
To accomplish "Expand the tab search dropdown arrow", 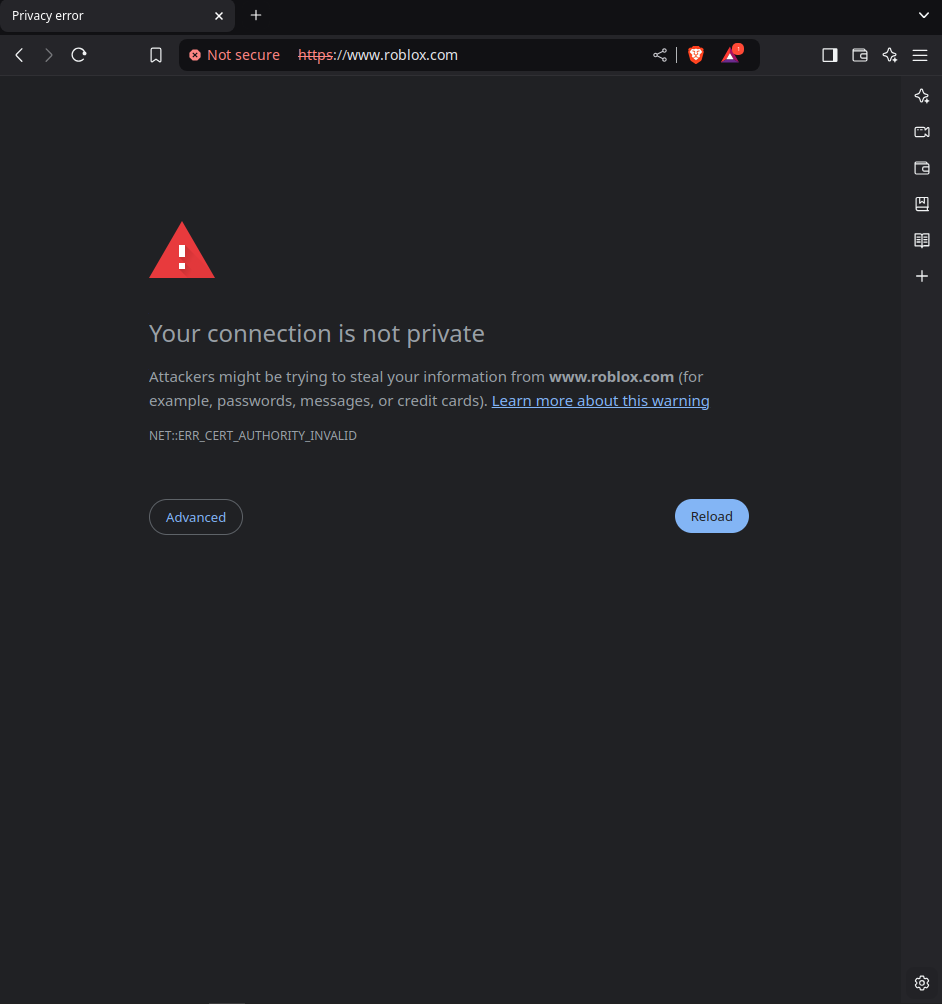I will pyautogui.click(x=923, y=15).
